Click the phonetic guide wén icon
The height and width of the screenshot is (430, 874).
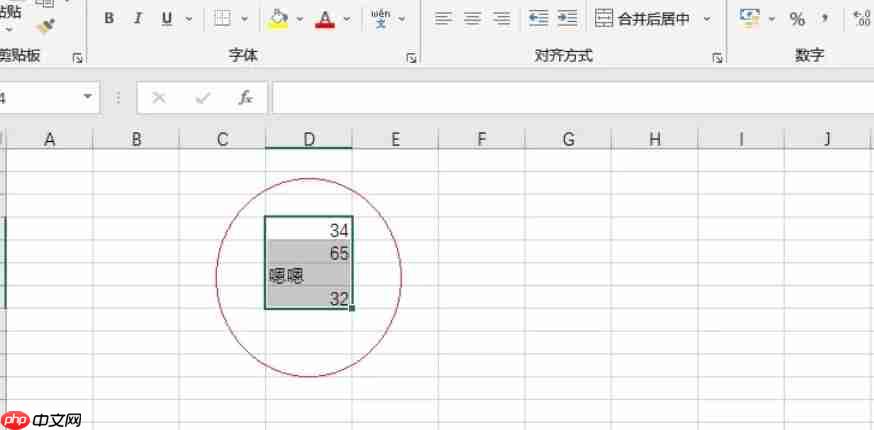tap(381, 19)
